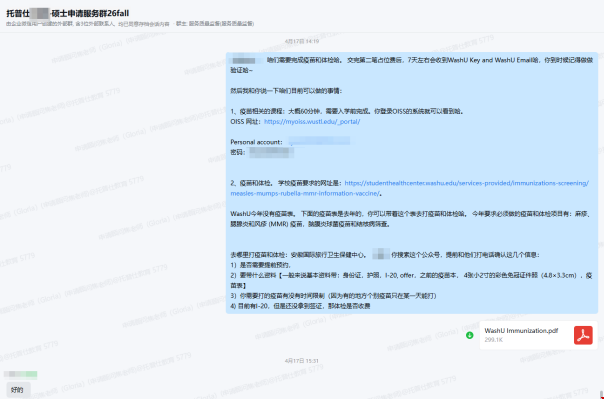Click the red PDF file icon
The width and height of the screenshot is (604, 399).
(583, 335)
